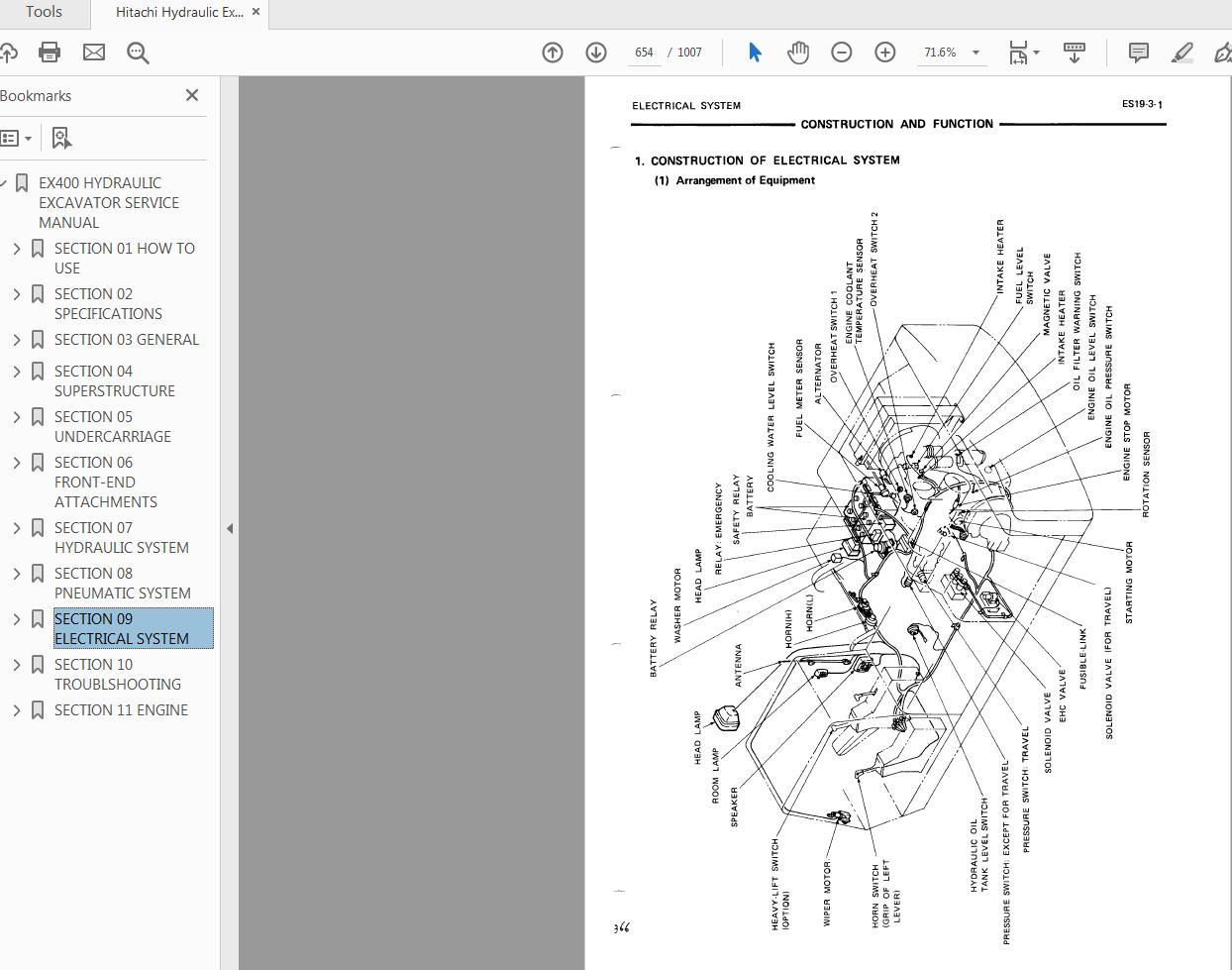Switch to the Hand panning tool

coord(798,53)
